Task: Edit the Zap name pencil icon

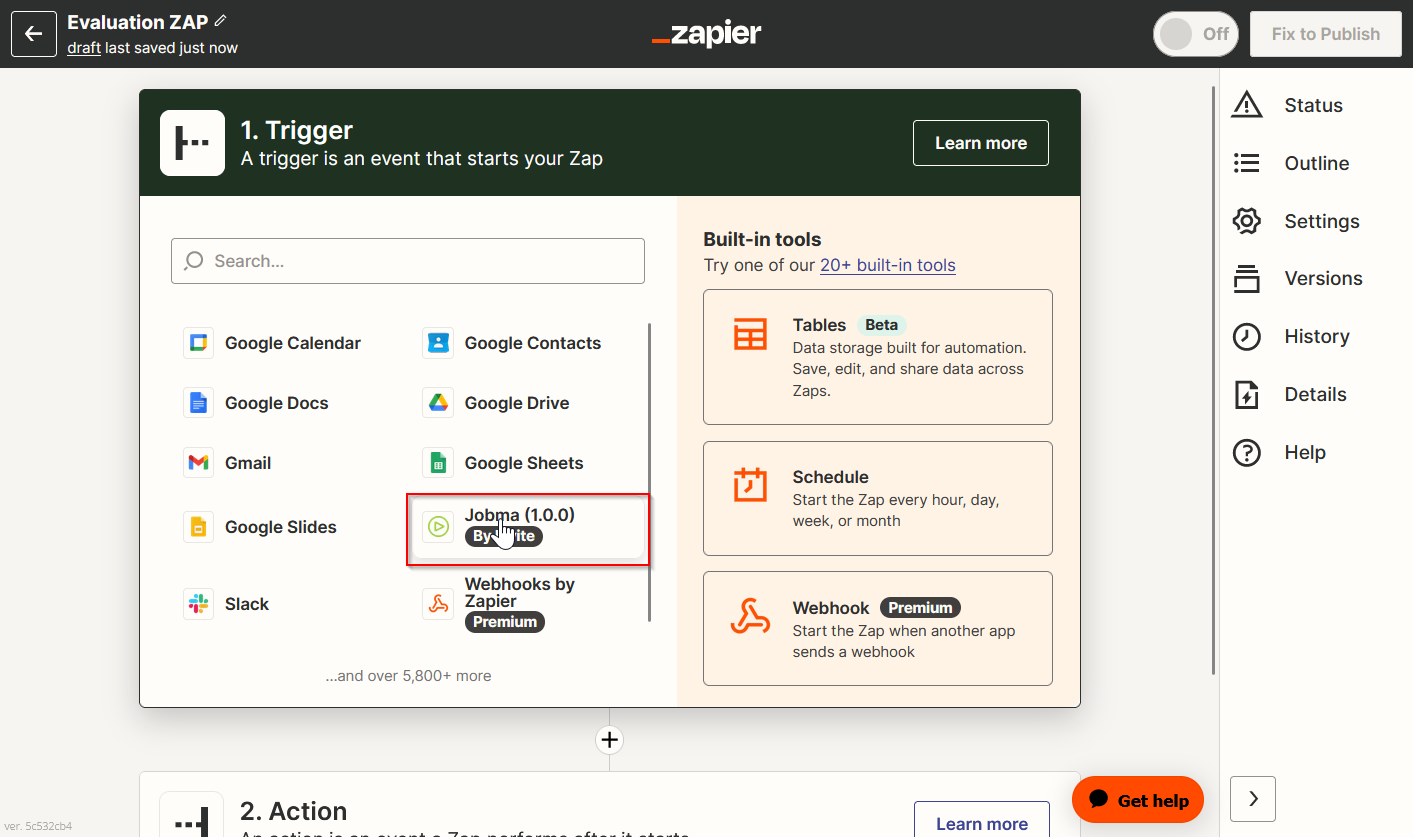Action: coord(220,21)
